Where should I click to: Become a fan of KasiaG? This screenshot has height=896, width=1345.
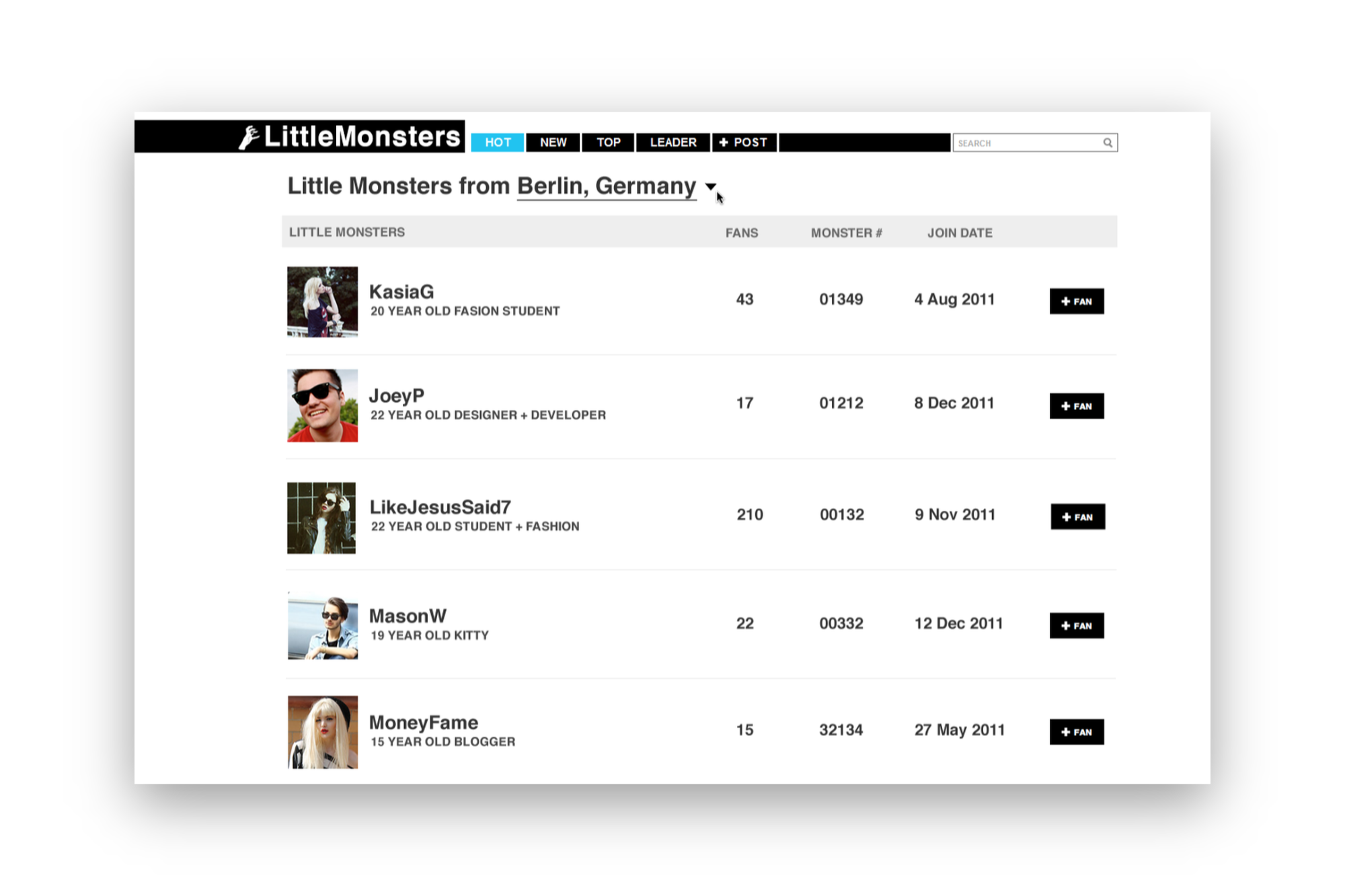1076,301
